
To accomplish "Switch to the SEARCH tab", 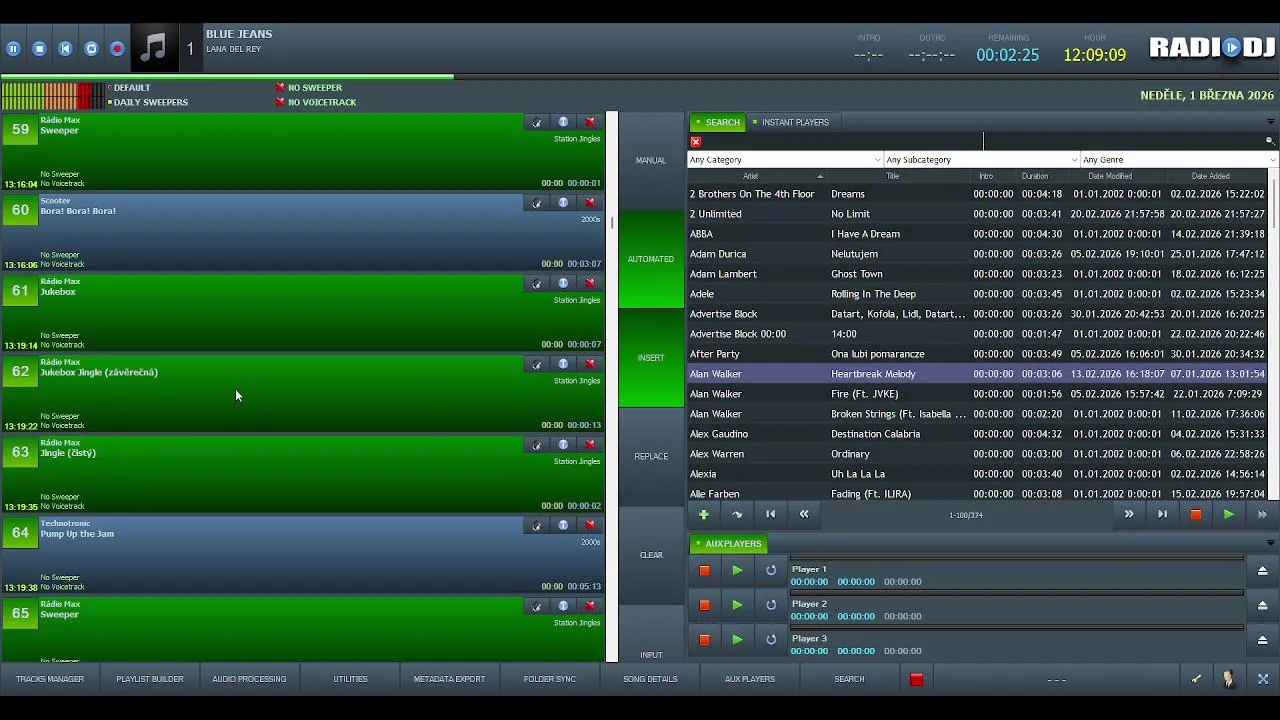I will pyautogui.click(x=718, y=122).
